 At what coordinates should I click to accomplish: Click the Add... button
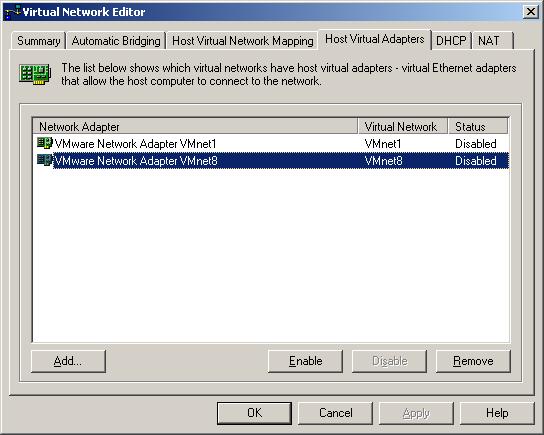pyautogui.click(x=68, y=361)
